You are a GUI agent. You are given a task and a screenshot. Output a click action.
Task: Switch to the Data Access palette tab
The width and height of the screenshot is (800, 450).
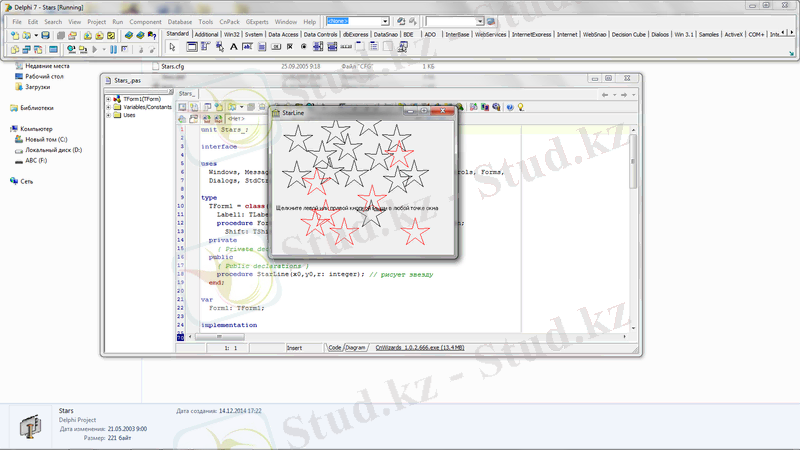pos(284,34)
